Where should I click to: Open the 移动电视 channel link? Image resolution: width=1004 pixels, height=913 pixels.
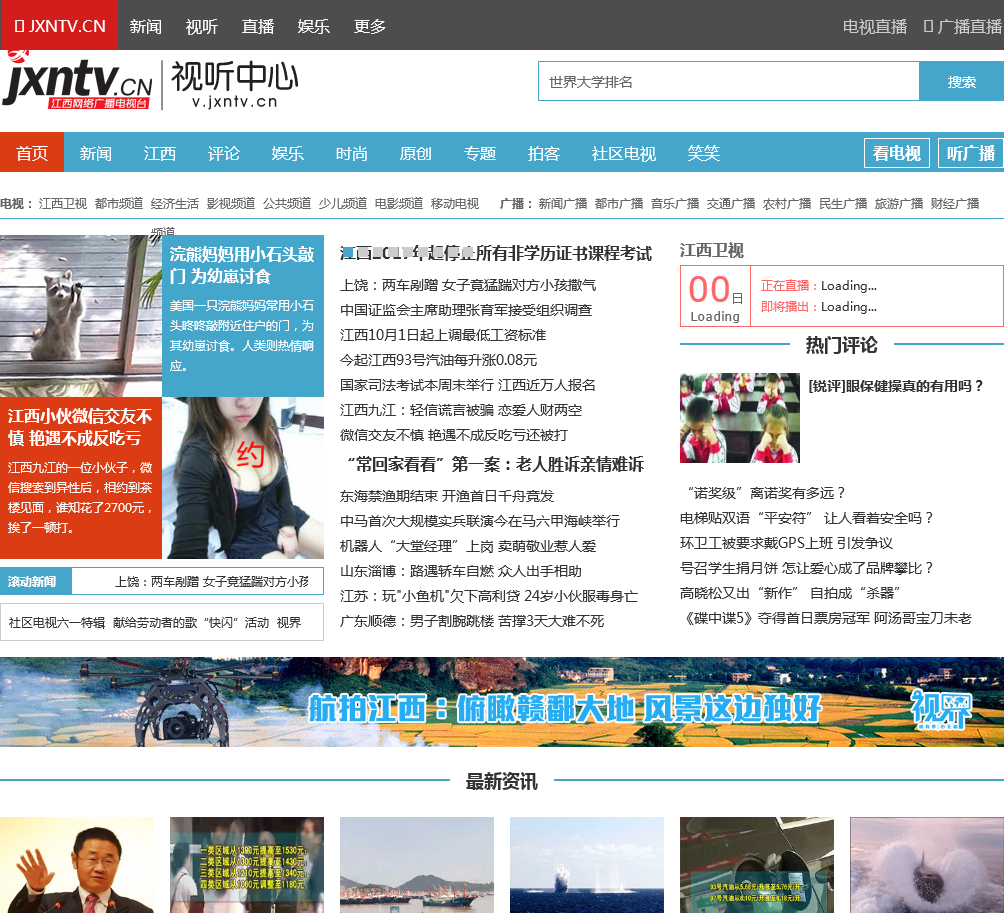point(455,204)
